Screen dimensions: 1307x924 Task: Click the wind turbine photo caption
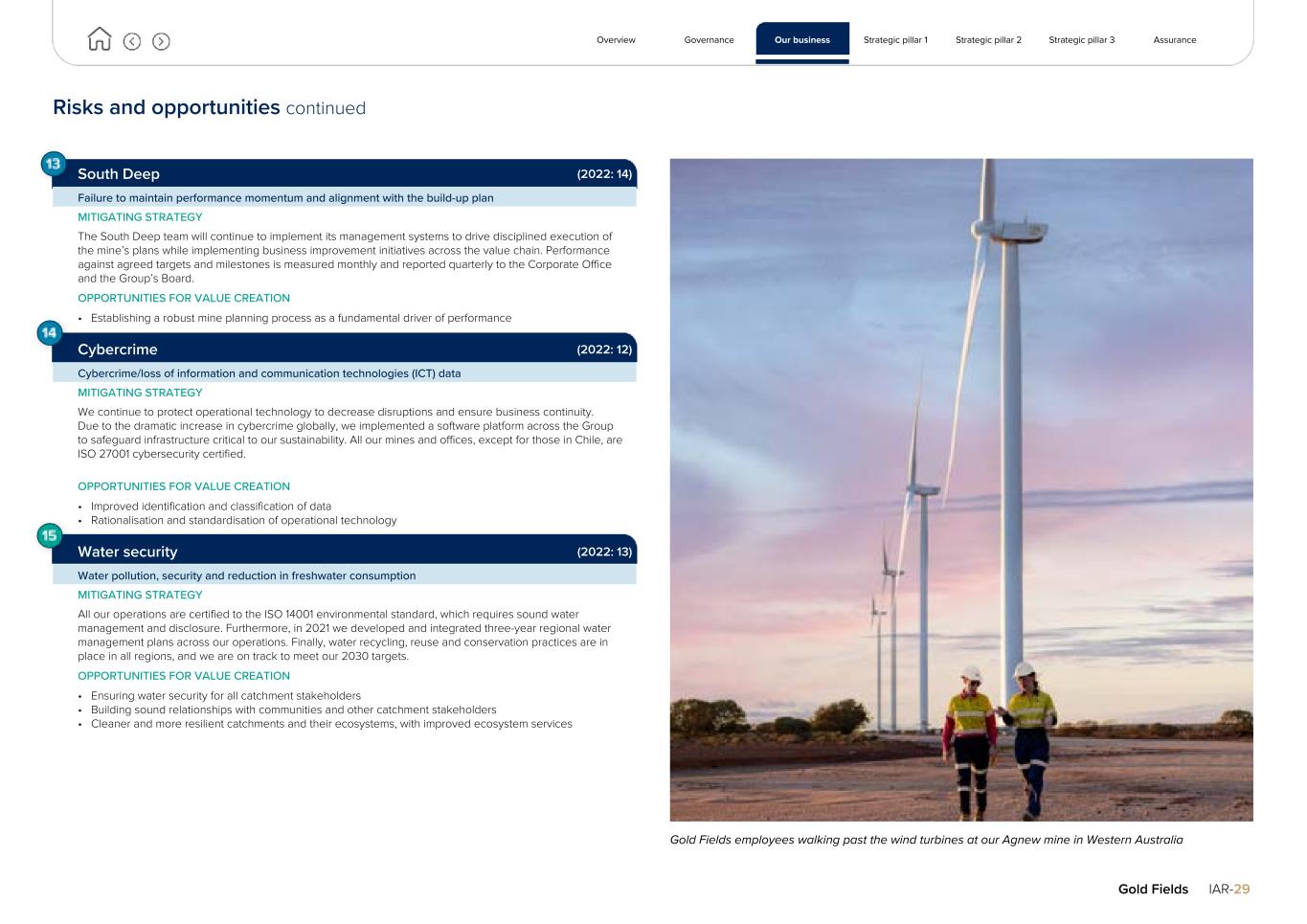[x=926, y=840]
